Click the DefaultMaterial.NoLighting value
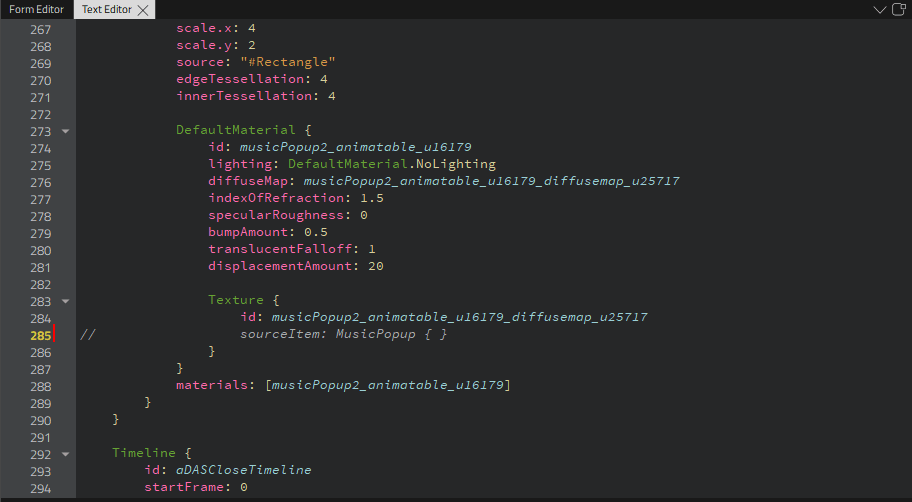The width and height of the screenshot is (912, 502). point(391,164)
